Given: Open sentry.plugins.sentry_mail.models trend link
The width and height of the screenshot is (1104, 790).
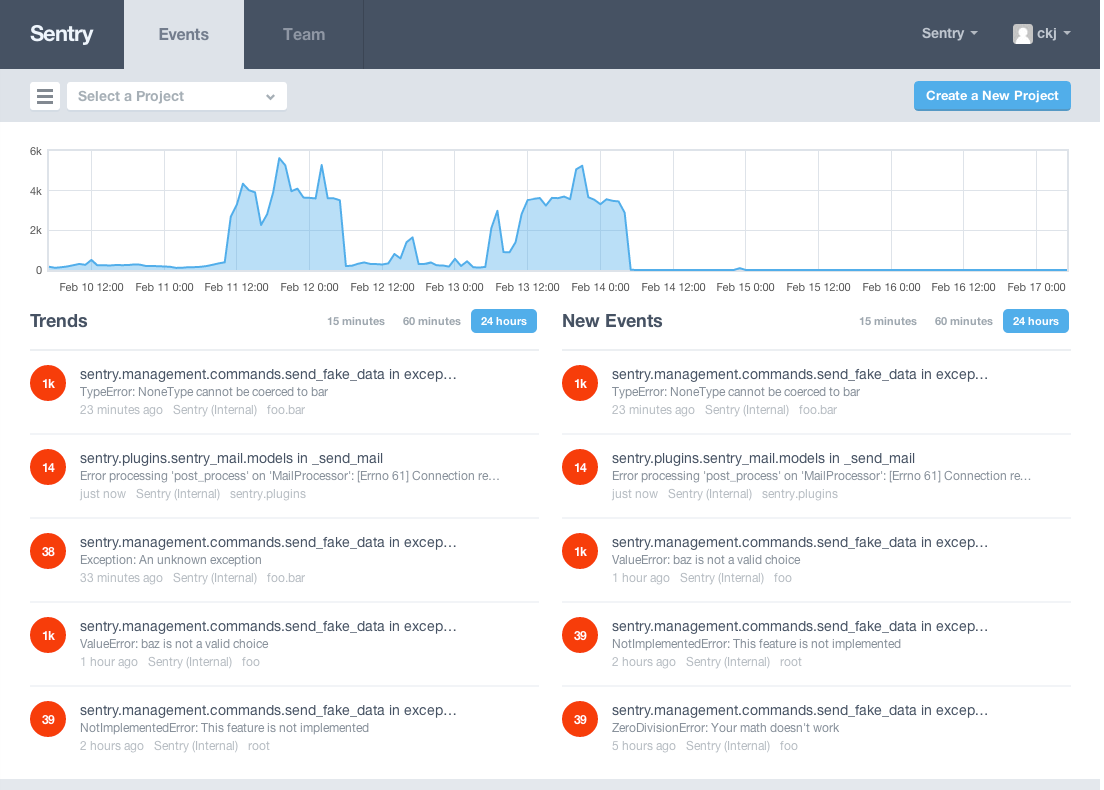Looking at the screenshot, I should (231, 458).
